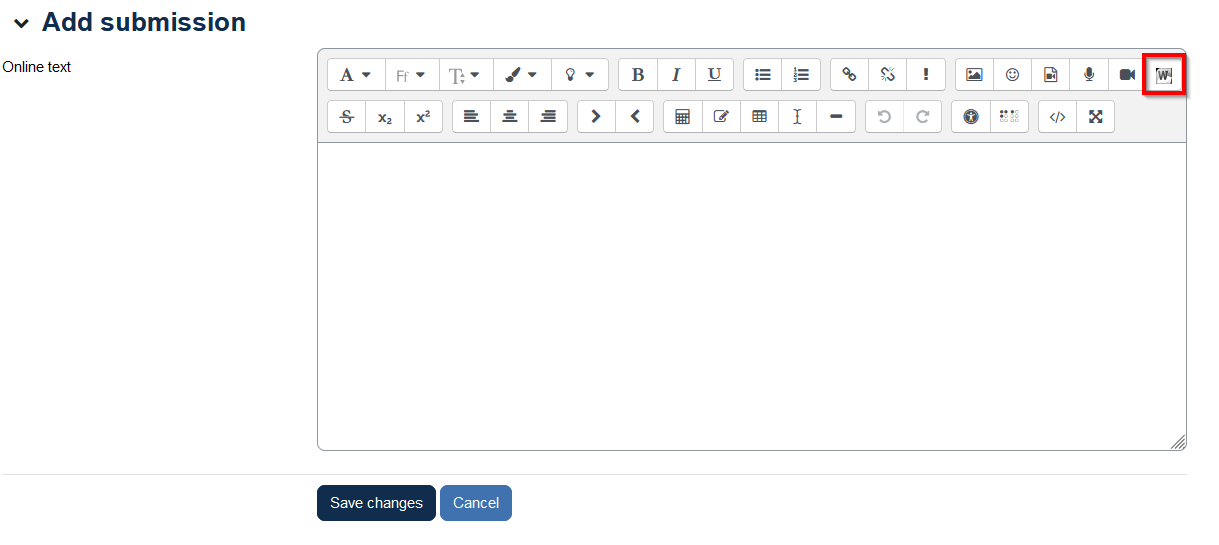The height and width of the screenshot is (545, 1219).
Task: Insert a table
Action: 759,117
